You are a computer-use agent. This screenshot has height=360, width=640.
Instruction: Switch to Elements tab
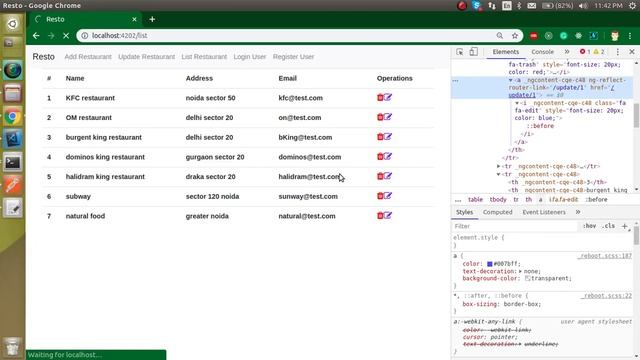coord(505,52)
